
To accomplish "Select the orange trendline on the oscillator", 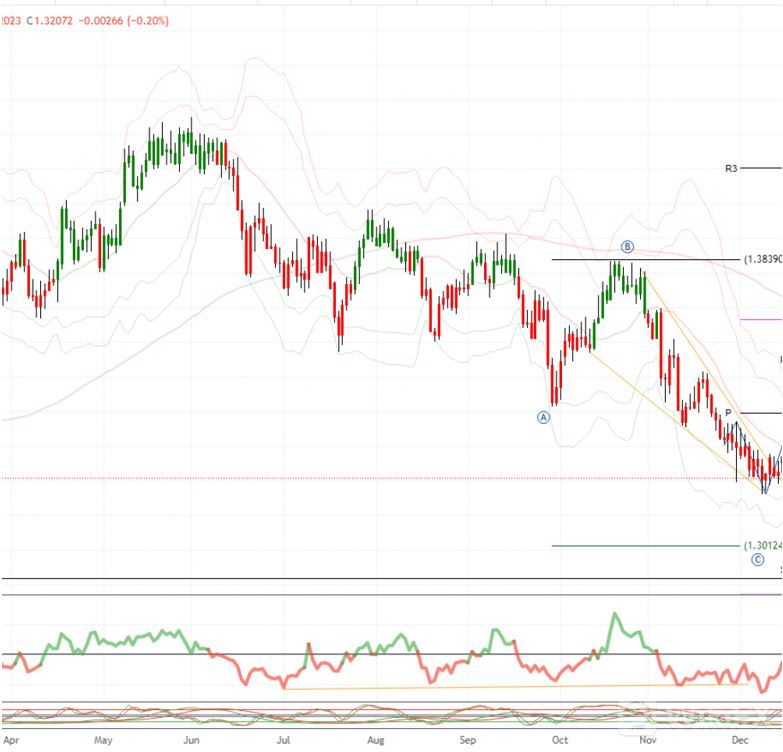I will pos(500,686).
